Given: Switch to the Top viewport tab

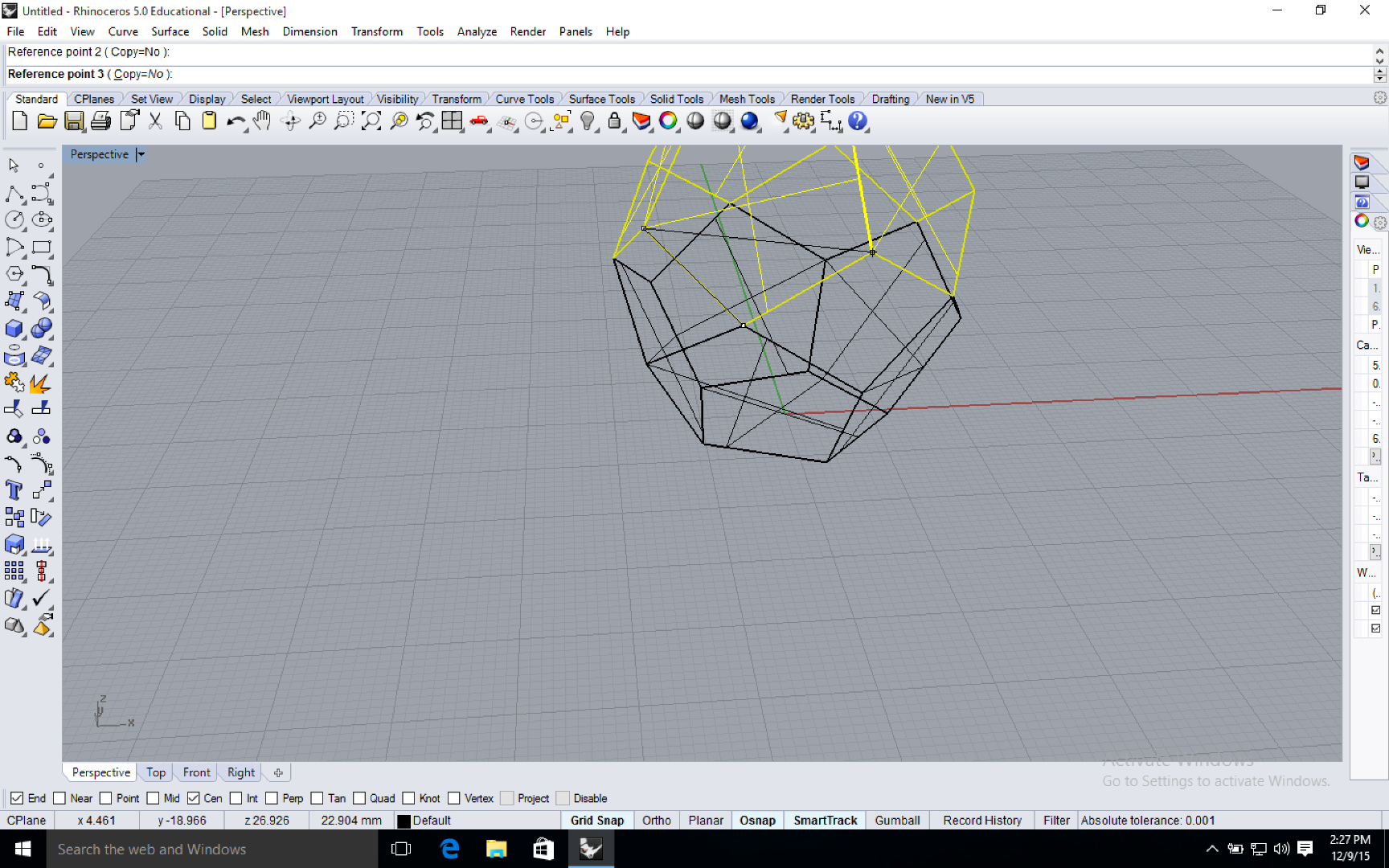Looking at the screenshot, I should pos(155,772).
